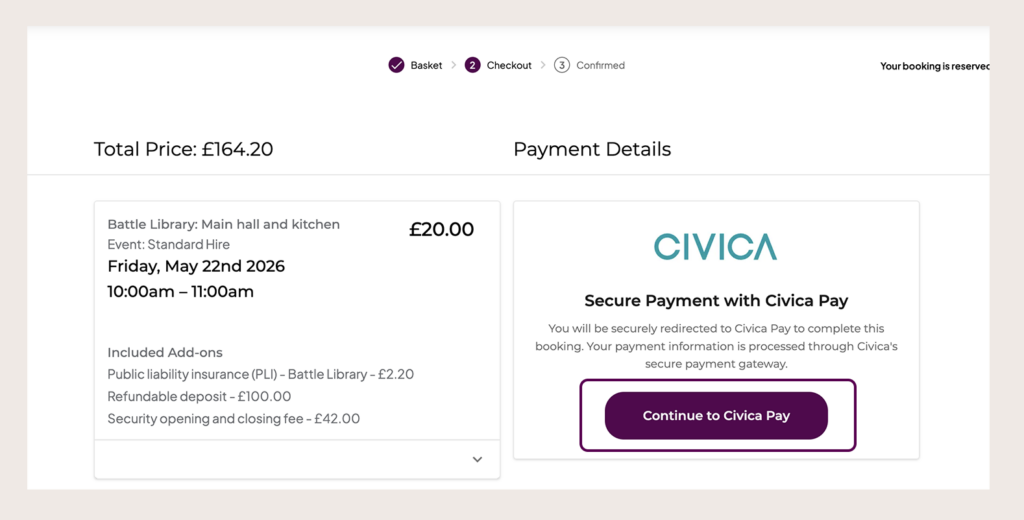
Task: Click the £20.00 hire price
Action: coord(441,229)
